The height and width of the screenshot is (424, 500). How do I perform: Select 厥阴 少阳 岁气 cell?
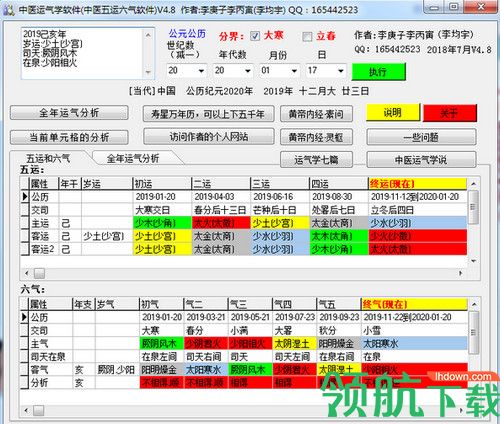coord(117,370)
